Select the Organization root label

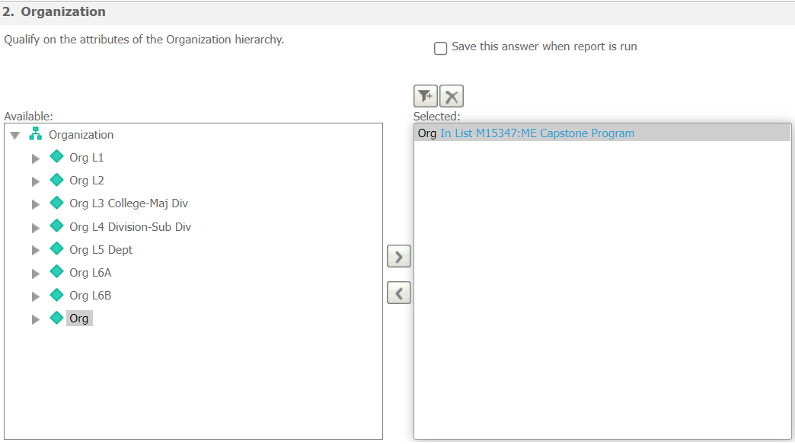(81, 135)
